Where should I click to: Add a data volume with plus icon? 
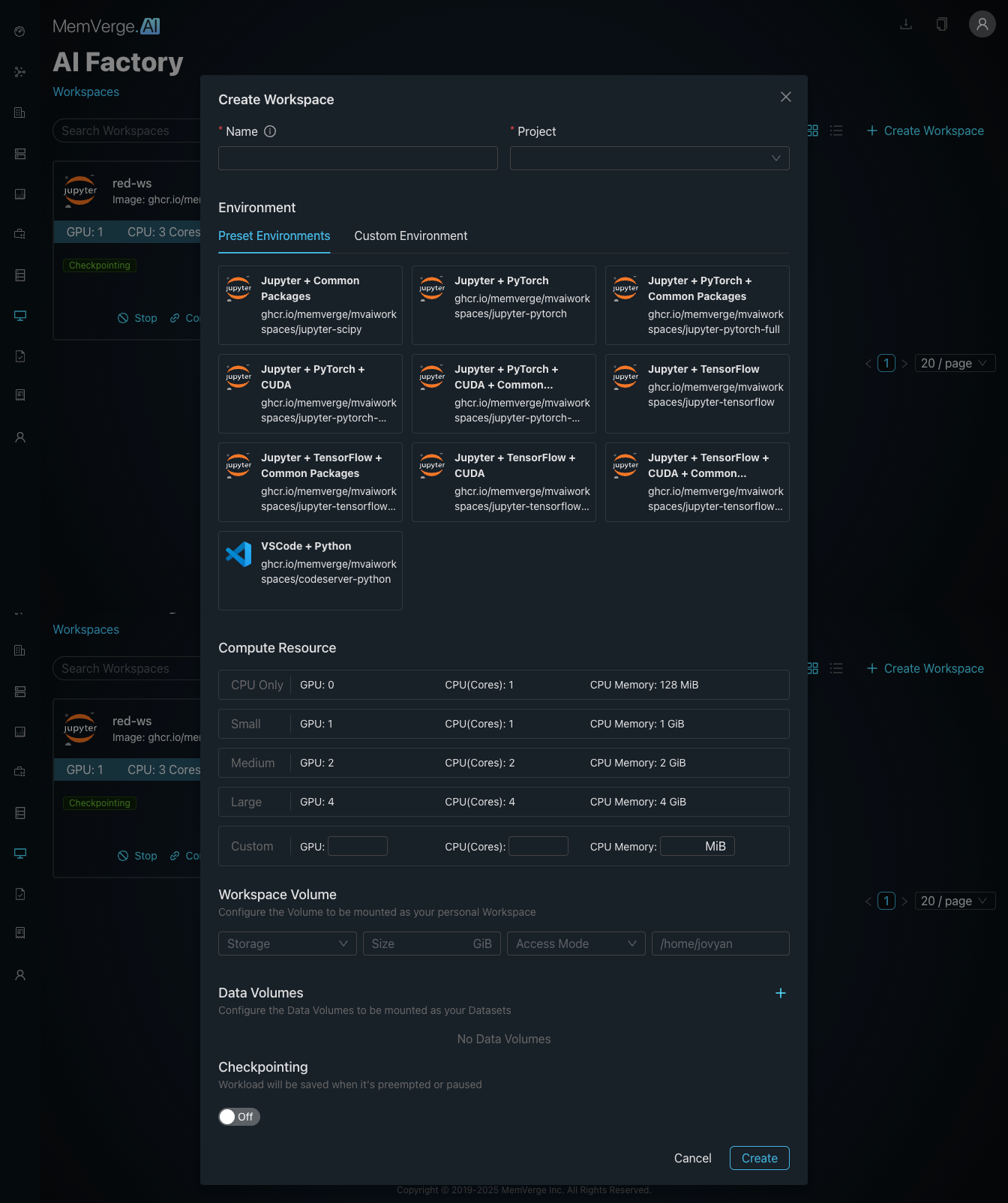click(x=780, y=993)
